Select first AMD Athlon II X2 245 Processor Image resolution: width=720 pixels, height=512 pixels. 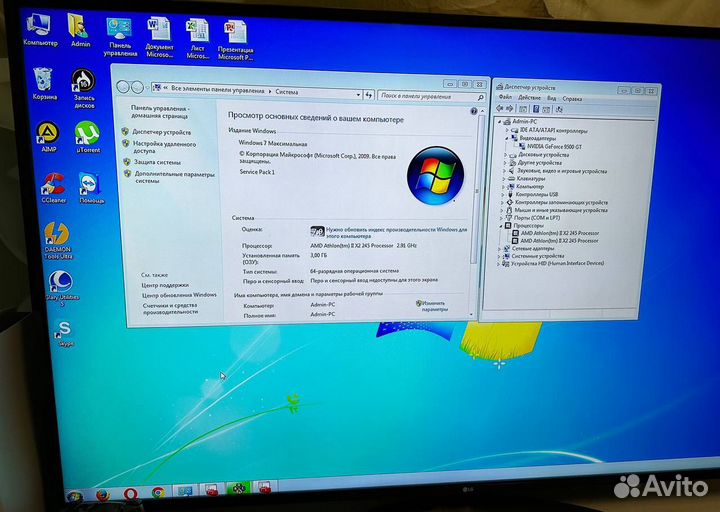(559, 233)
